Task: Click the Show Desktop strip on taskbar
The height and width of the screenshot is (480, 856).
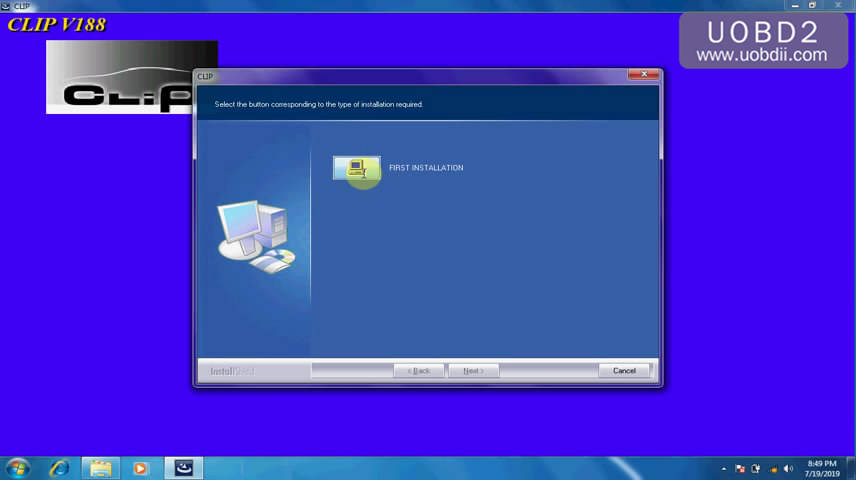Action: point(852,468)
